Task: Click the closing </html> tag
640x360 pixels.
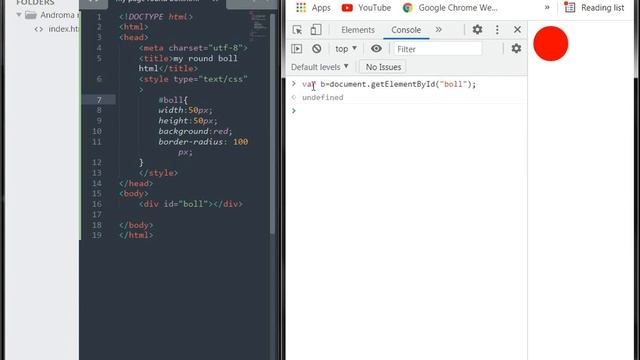Action: pyautogui.click(x=136, y=235)
